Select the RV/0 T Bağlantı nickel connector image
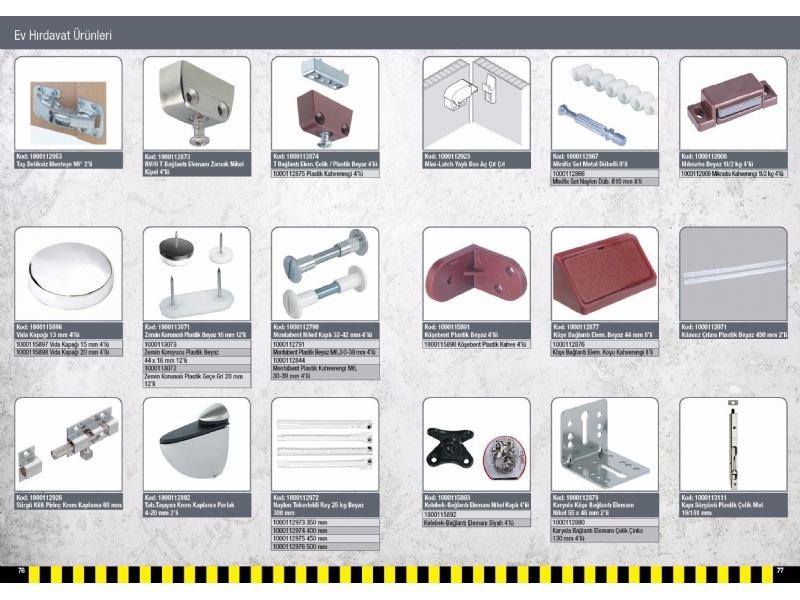Screen dimensions: 800x600 196,104
